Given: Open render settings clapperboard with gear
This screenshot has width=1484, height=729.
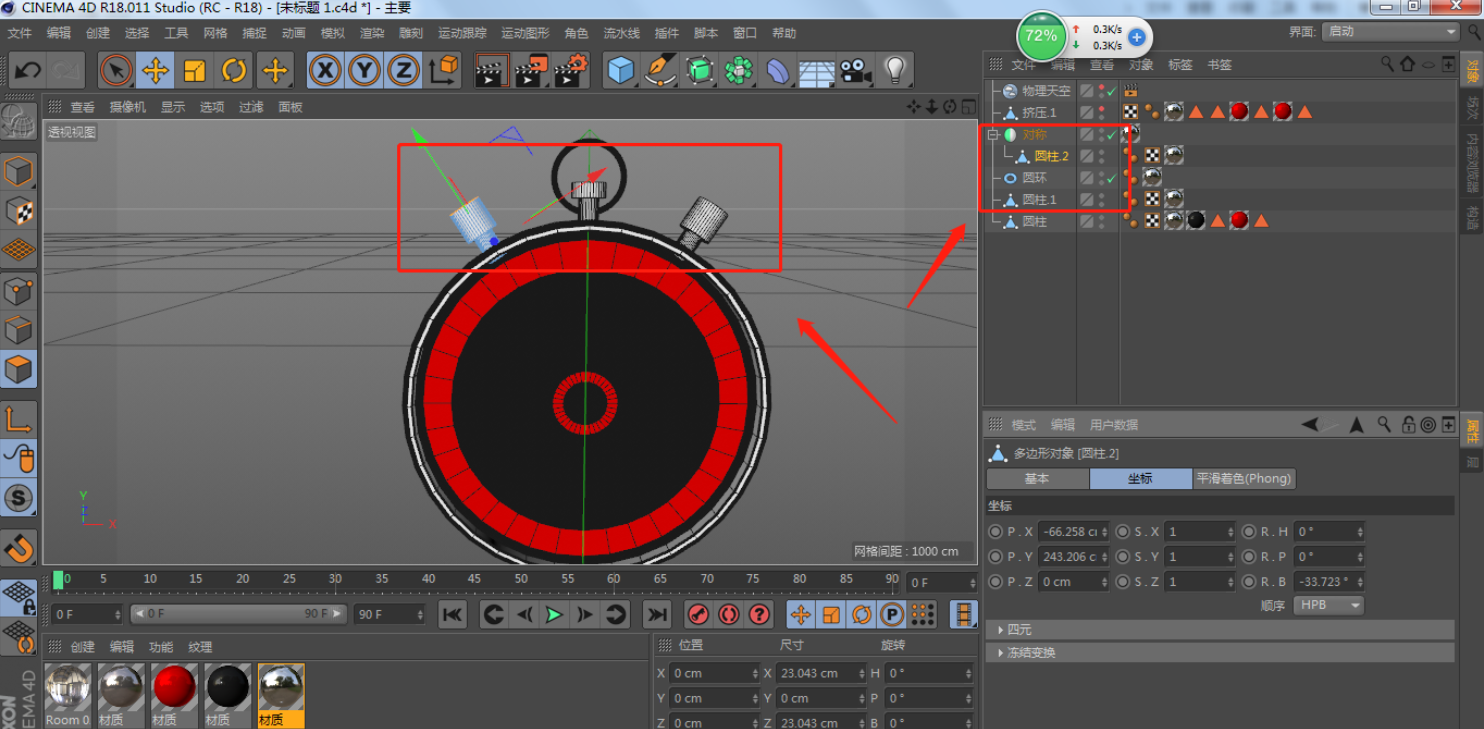Looking at the screenshot, I should click(x=571, y=71).
